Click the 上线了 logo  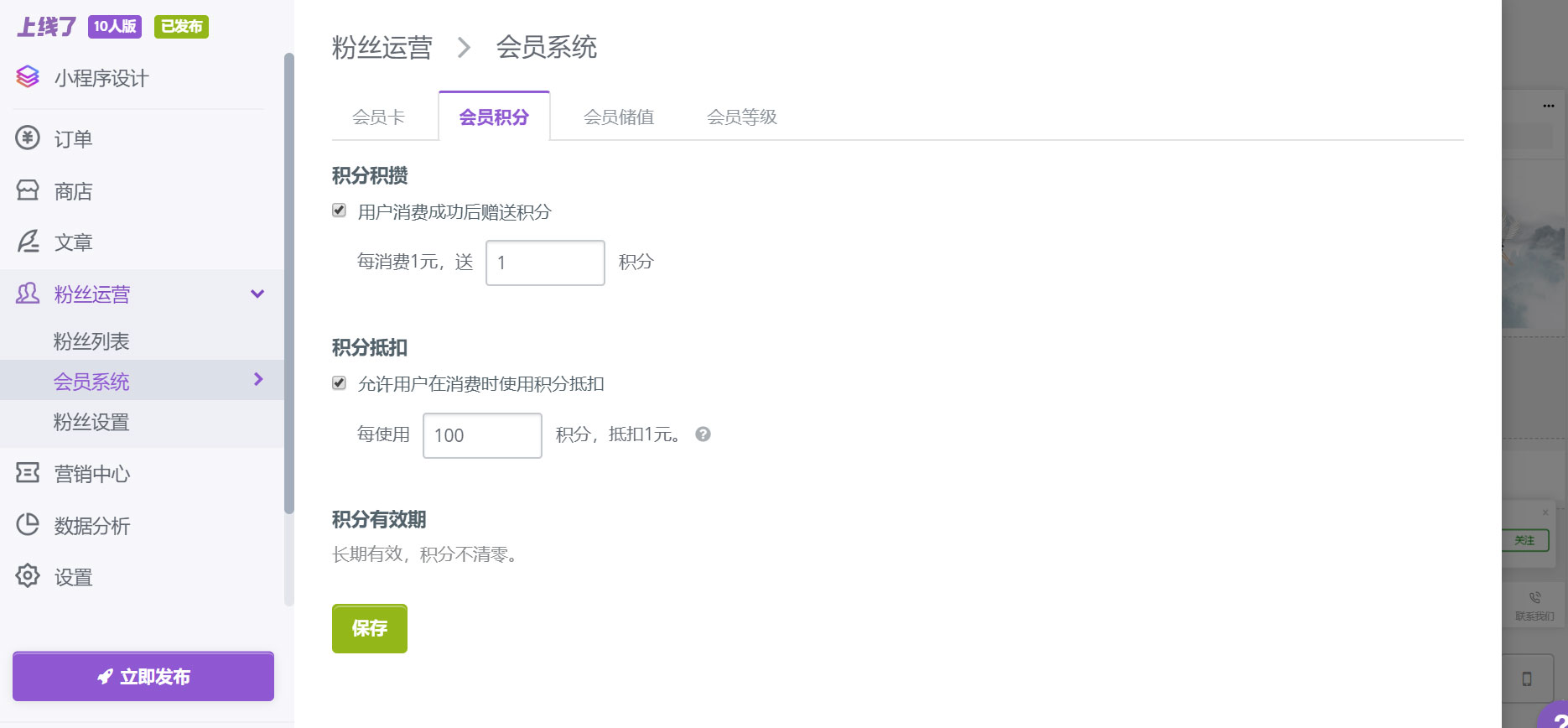[47, 27]
